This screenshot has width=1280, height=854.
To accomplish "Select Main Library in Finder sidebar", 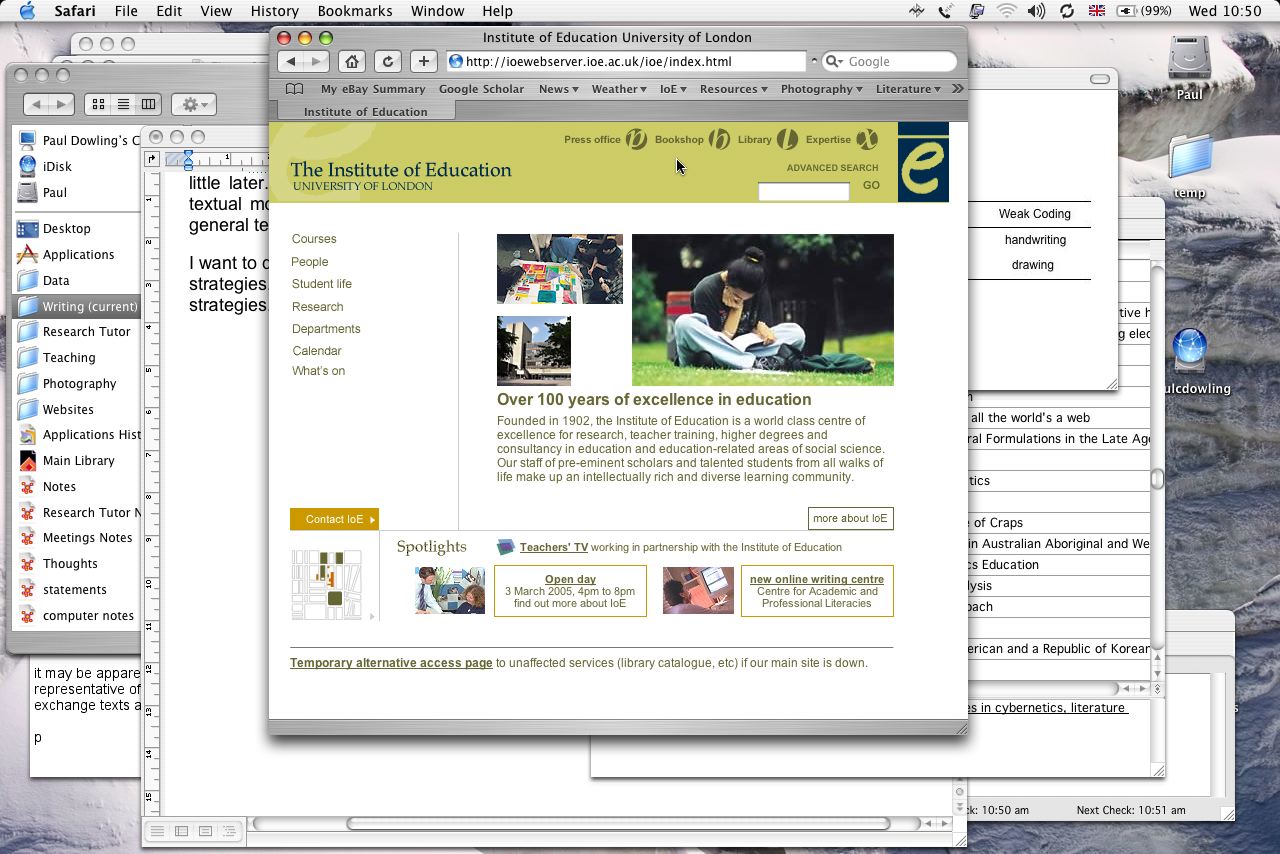I will pos(78,460).
